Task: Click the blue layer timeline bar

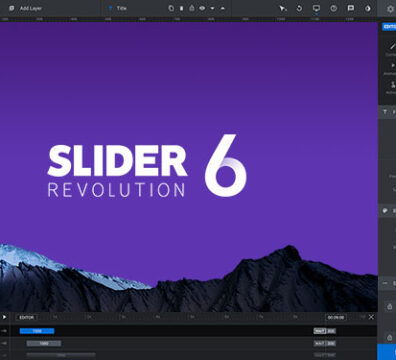Action: pyautogui.click(x=37, y=331)
